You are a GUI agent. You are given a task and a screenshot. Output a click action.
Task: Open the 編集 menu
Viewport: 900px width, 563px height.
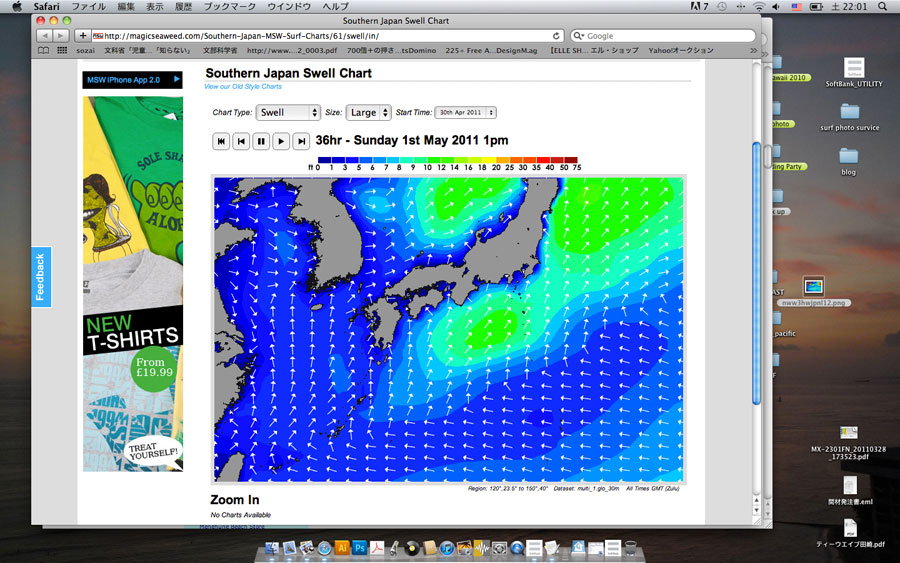[x=126, y=6]
